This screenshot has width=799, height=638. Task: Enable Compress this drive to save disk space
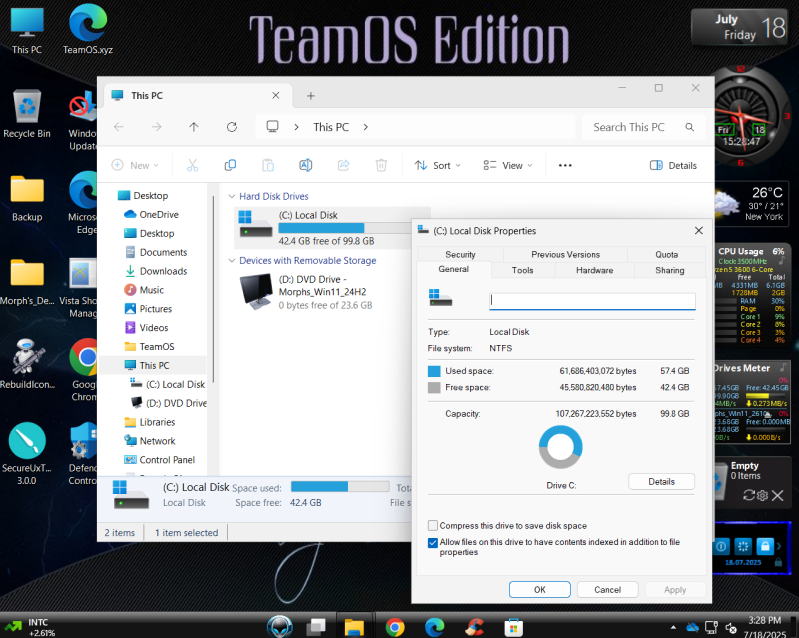tap(433, 525)
